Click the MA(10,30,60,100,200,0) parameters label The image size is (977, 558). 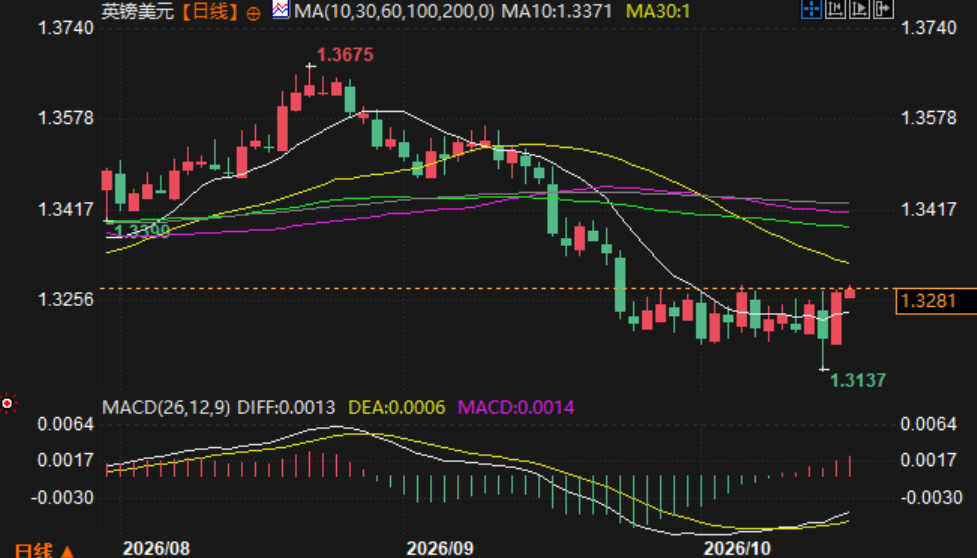click(x=394, y=11)
